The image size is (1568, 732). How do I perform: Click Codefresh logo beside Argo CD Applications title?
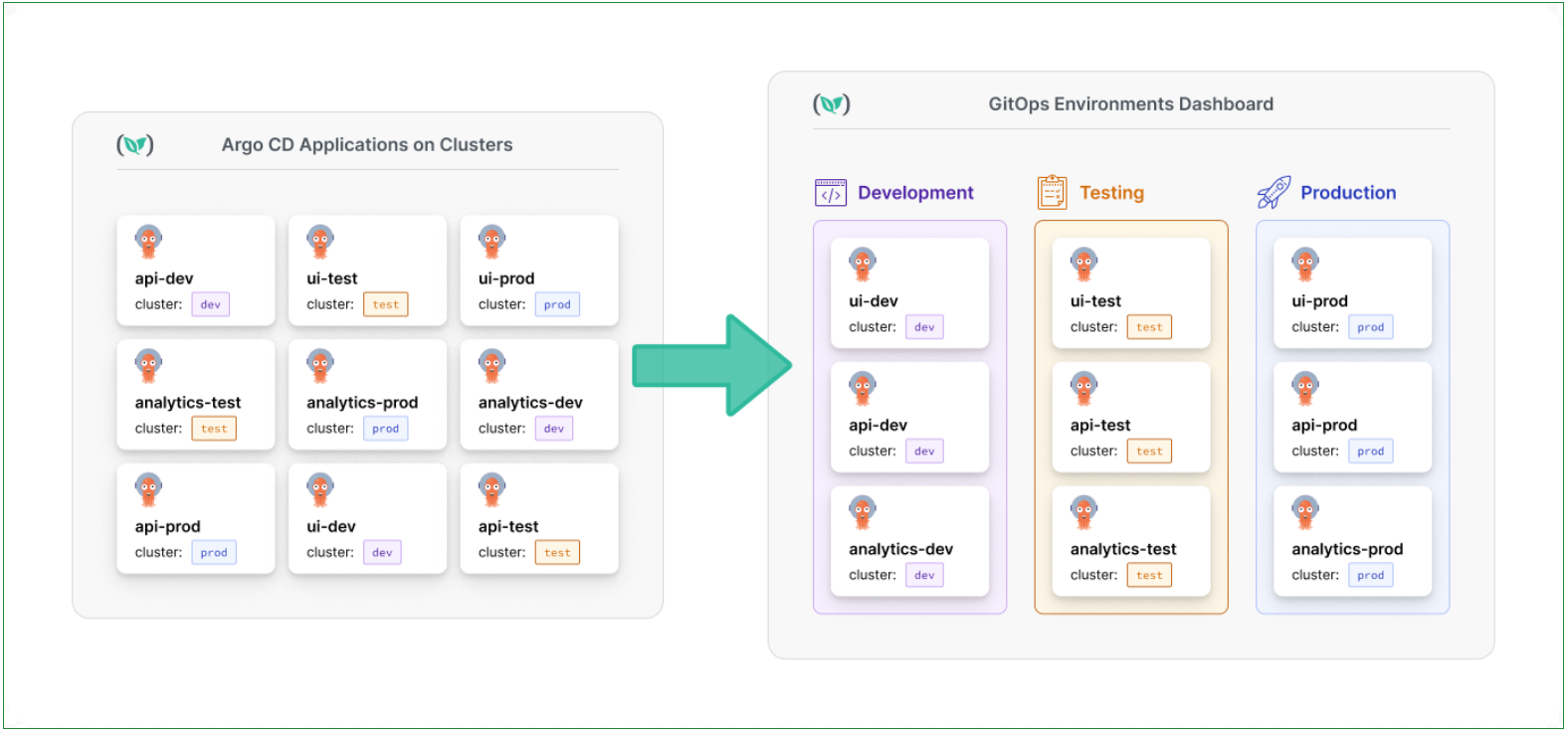point(135,145)
